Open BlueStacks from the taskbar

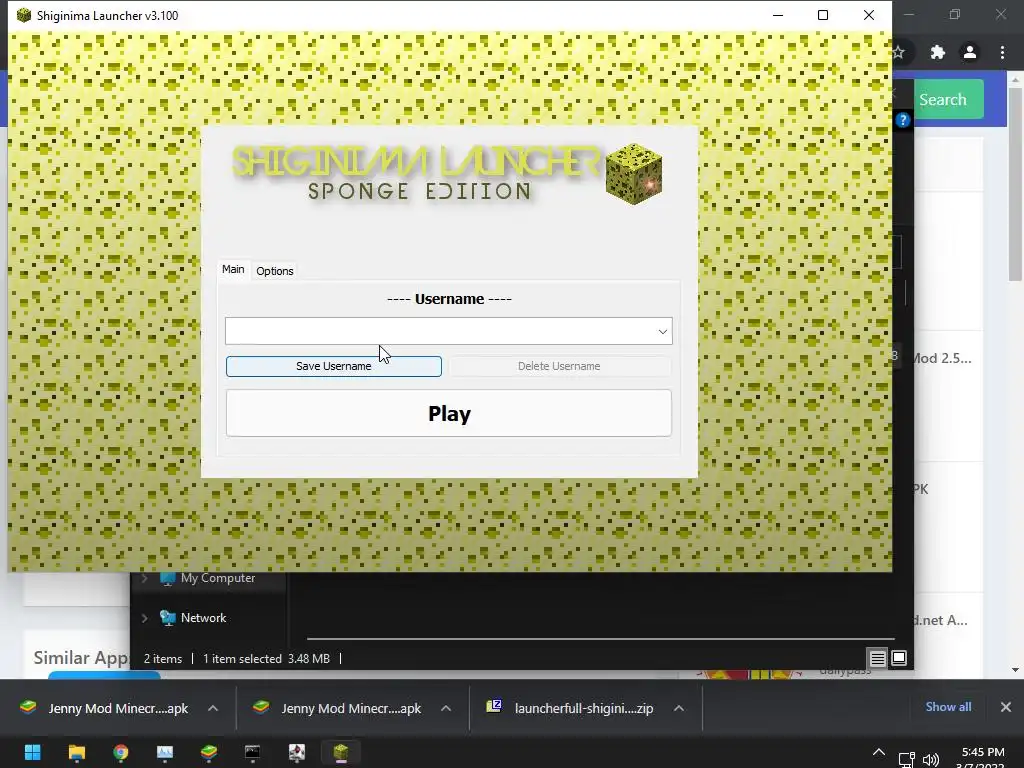click(209, 752)
